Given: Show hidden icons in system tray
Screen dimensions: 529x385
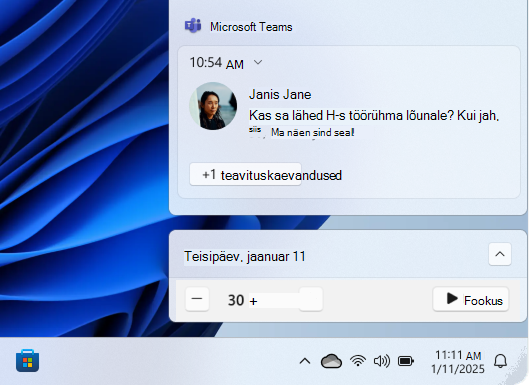Looking at the screenshot, I should [305, 361].
